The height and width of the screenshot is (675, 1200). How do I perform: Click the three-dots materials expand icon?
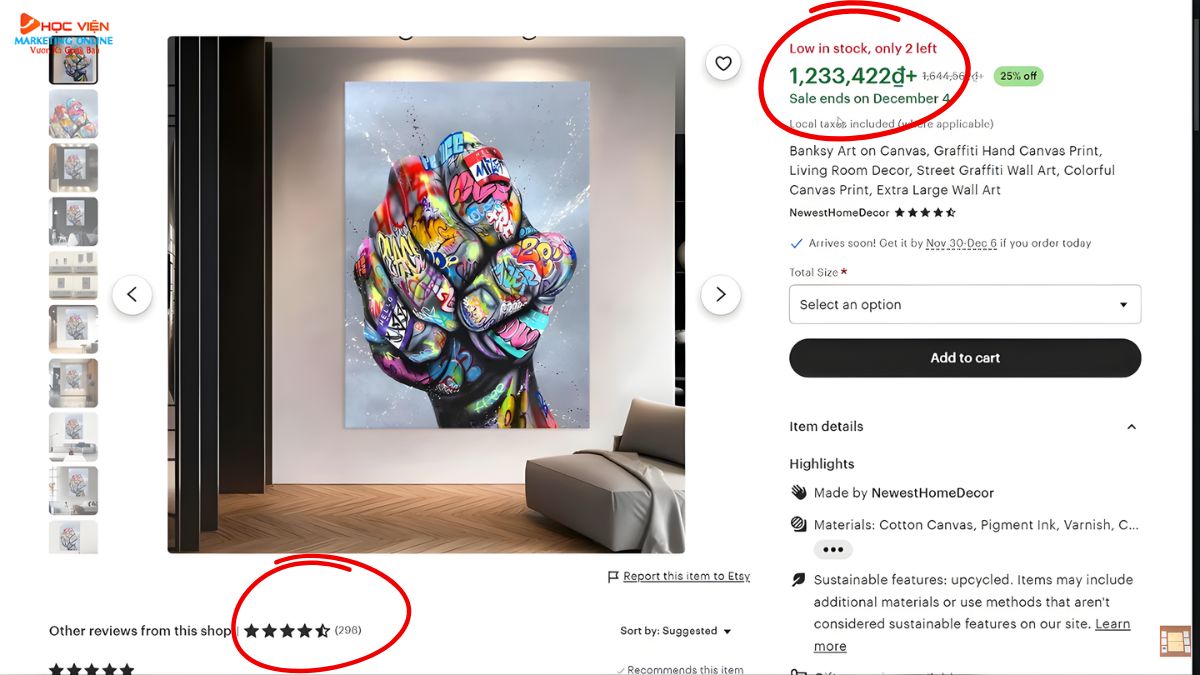(833, 549)
